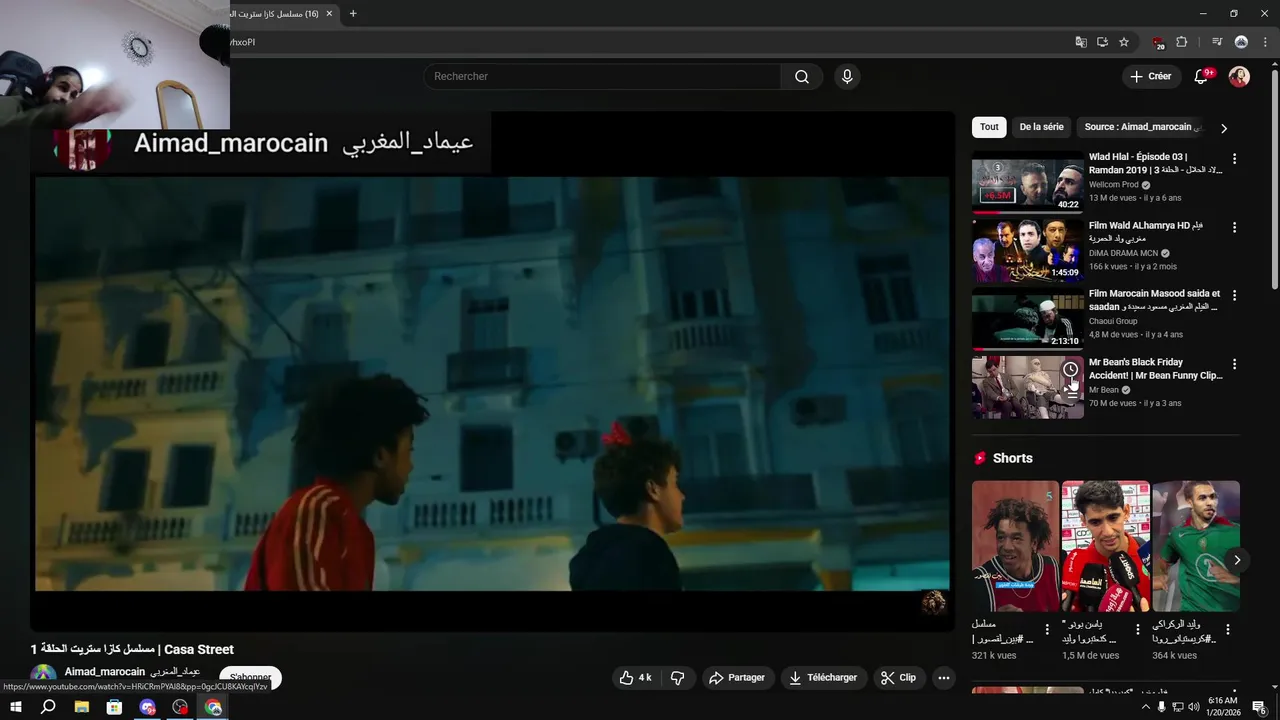Open options for Mr Bean's Black Friday
This screenshot has height=720, width=1280.
pos(1234,364)
